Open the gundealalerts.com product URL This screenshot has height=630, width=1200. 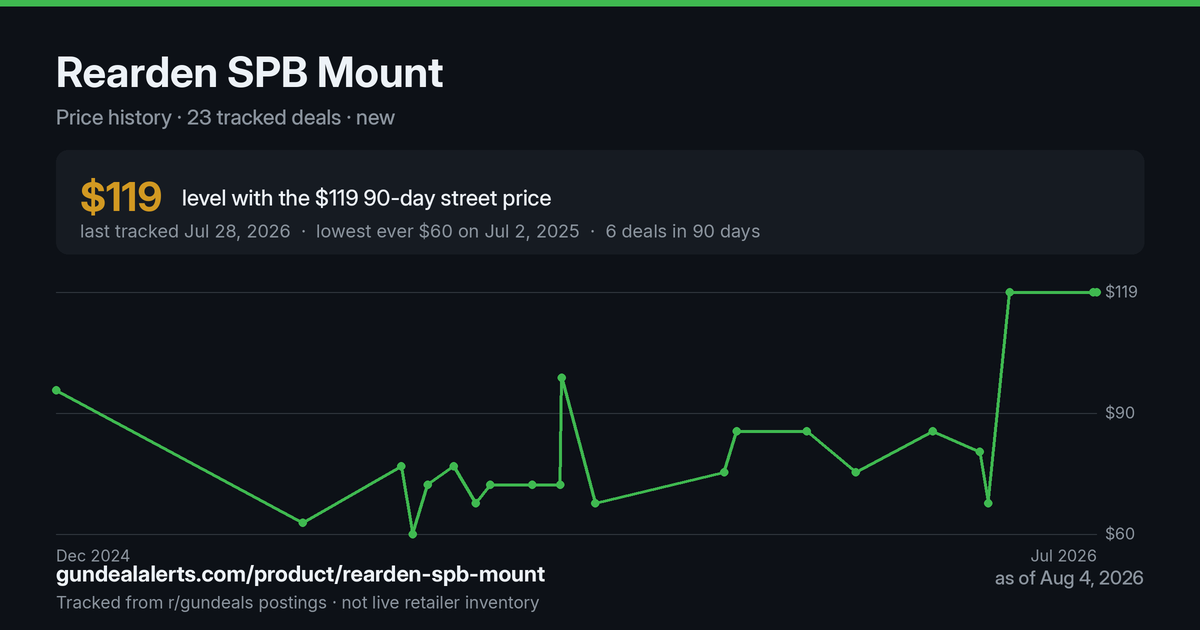click(301, 574)
